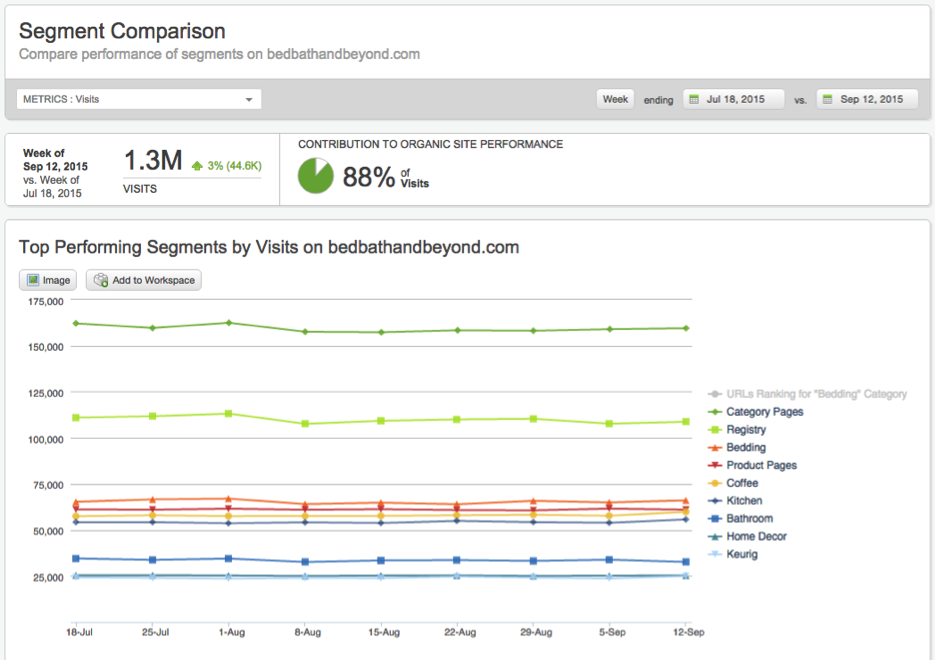Viewport: 936px width, 661px height.
Task: Click the 175,000 y-axis label
Action: pyautogui.click(x=46, y=302)
